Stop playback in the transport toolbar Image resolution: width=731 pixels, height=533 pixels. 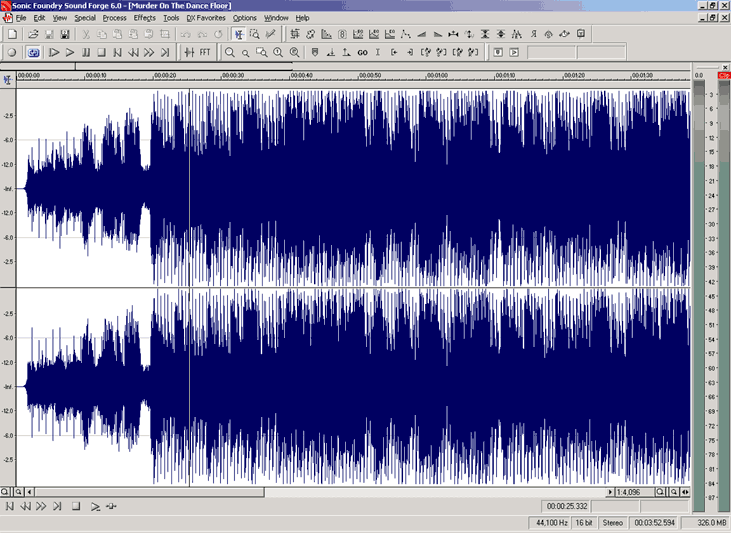pos(102,53)
